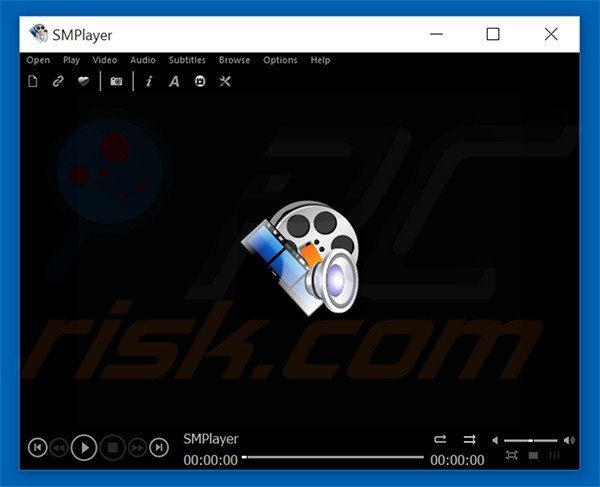Click the fast forward button

tap(137, 447)
